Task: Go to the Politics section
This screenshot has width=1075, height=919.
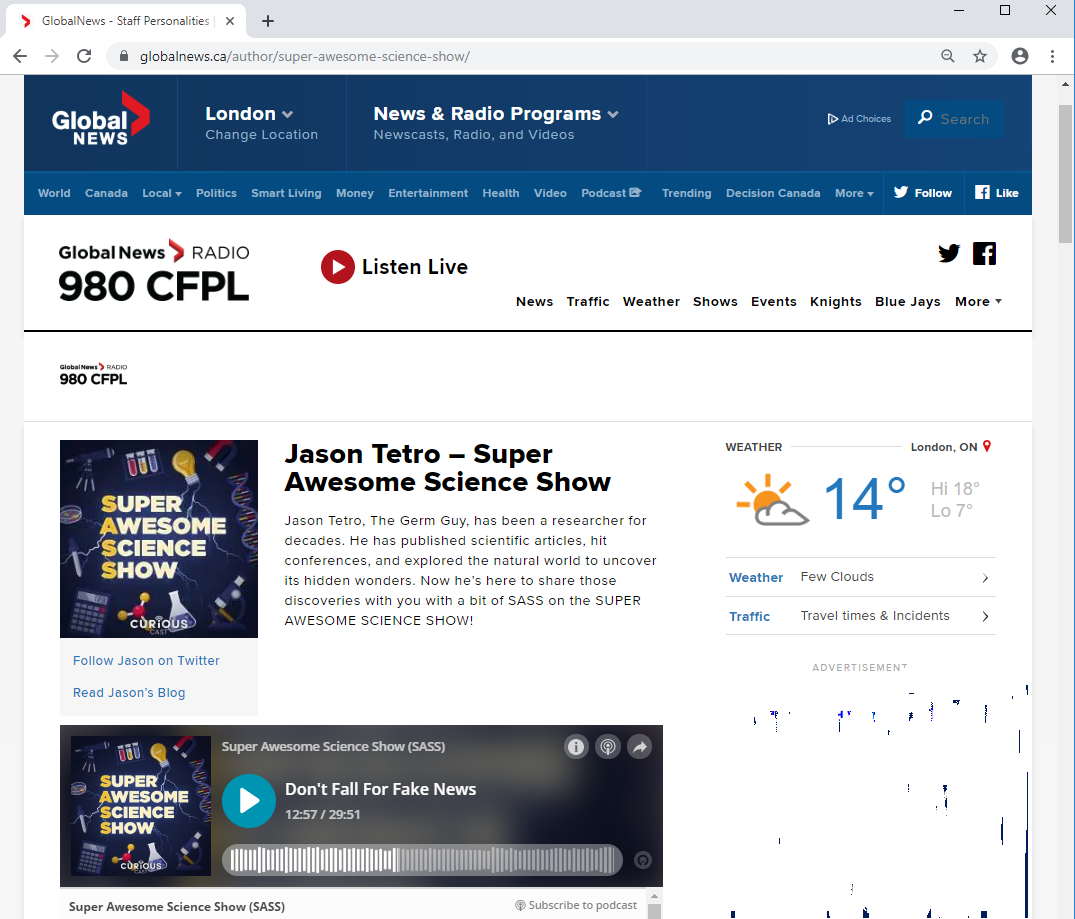Action: coord(216,193)
